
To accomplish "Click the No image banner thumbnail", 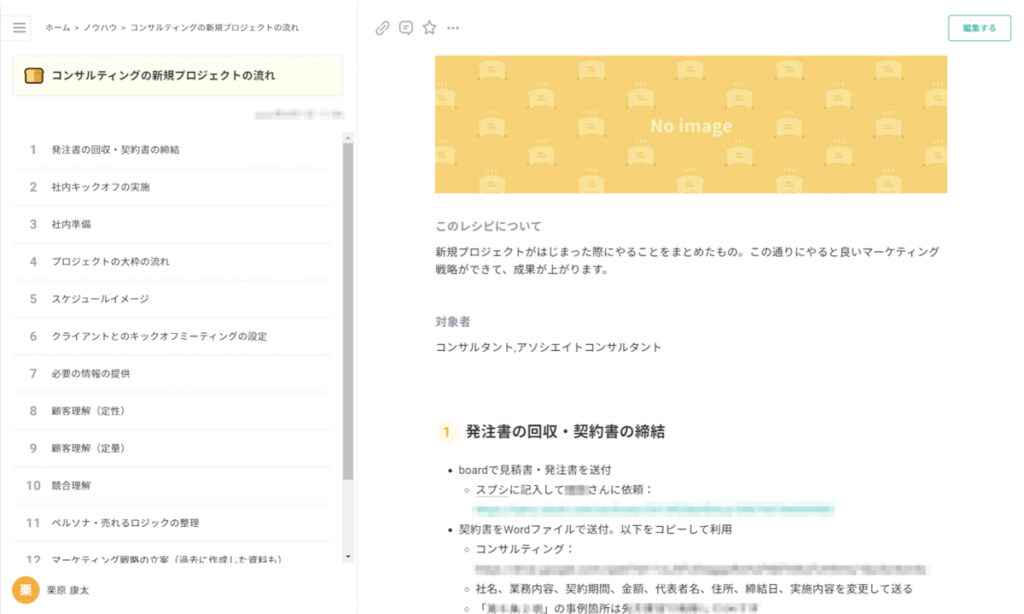I will click(691, 124).
